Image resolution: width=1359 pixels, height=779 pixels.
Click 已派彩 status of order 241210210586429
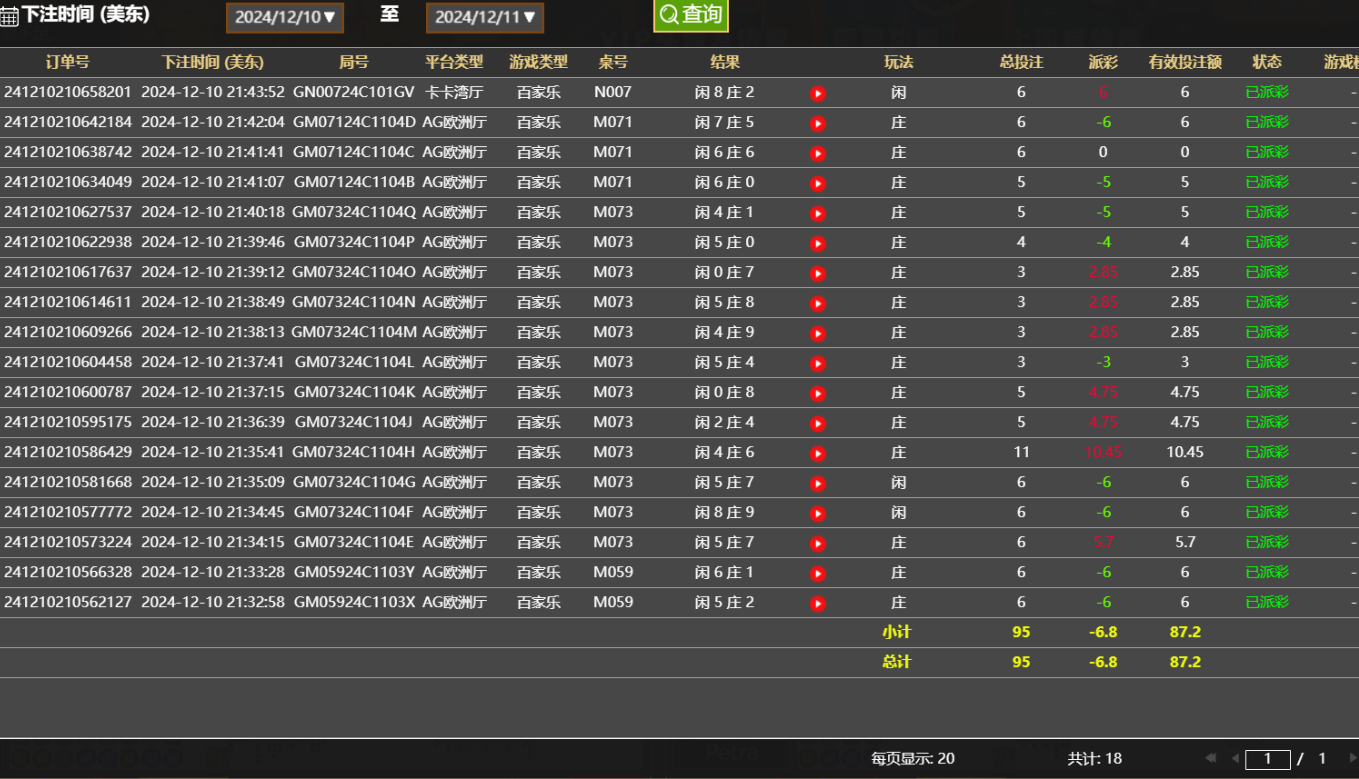[1267, 452]
